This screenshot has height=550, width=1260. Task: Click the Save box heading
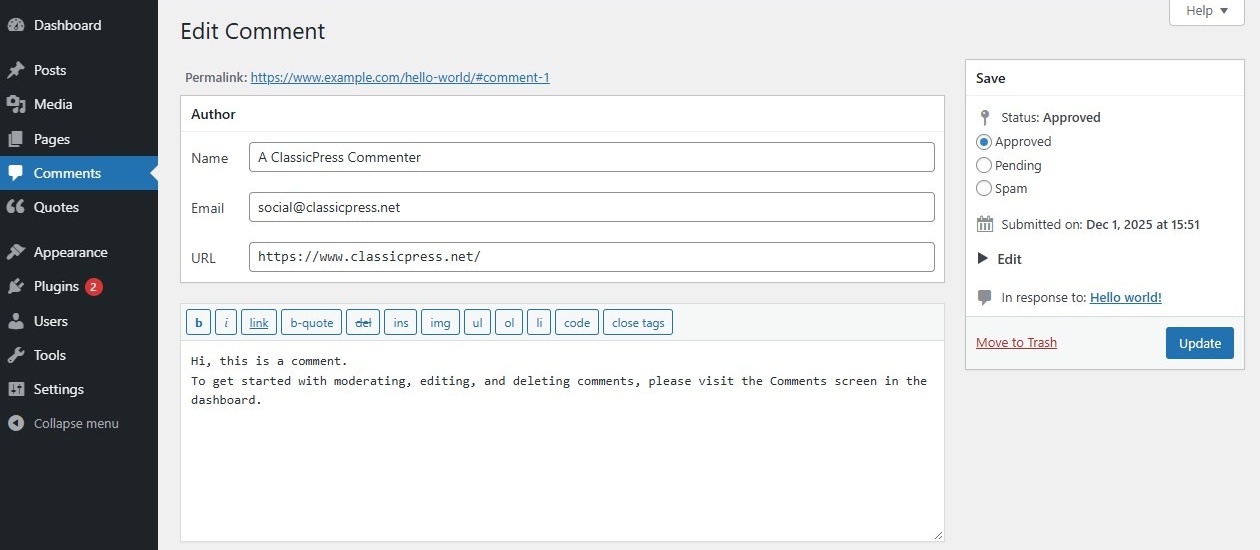pyautogui.click(x=991, y=78)
